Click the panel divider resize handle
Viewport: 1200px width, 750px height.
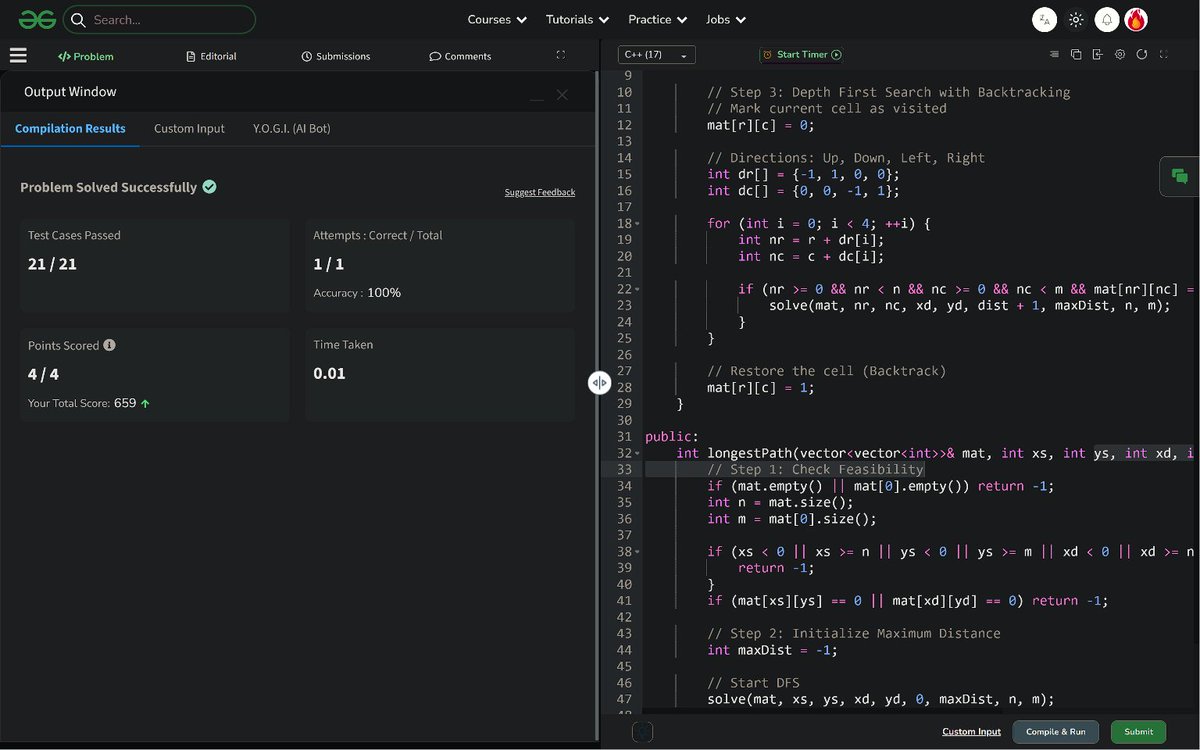[599, 383]
